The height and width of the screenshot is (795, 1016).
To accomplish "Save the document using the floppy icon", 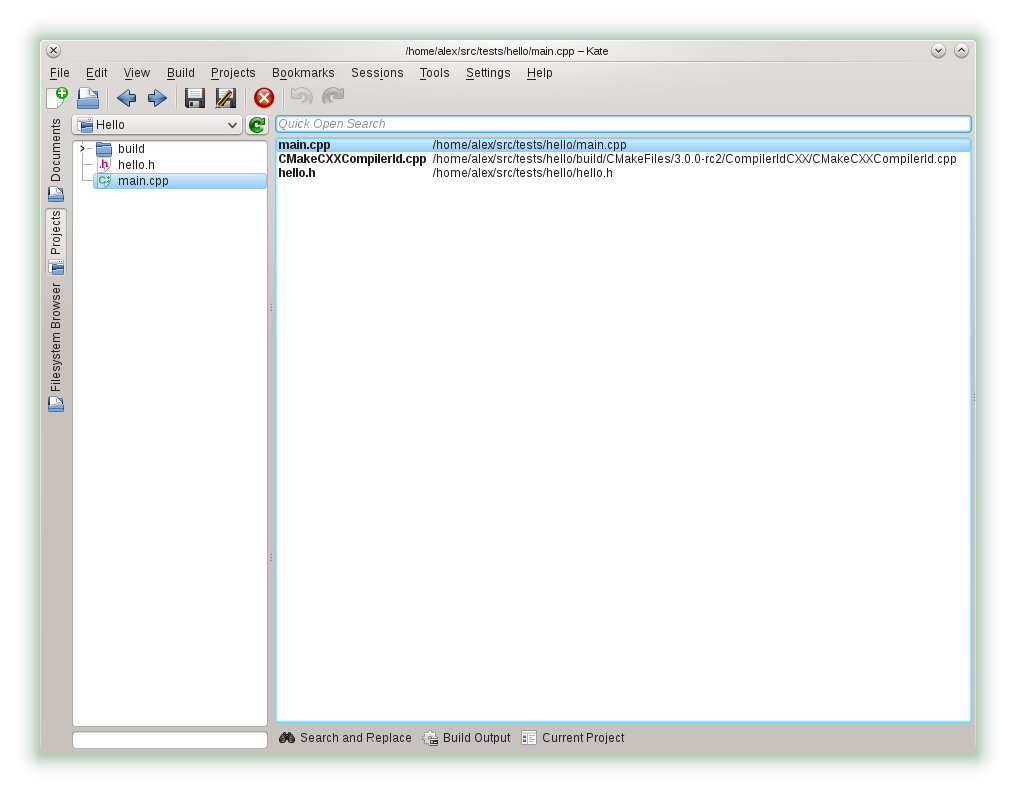I will (x=195, y=97).
